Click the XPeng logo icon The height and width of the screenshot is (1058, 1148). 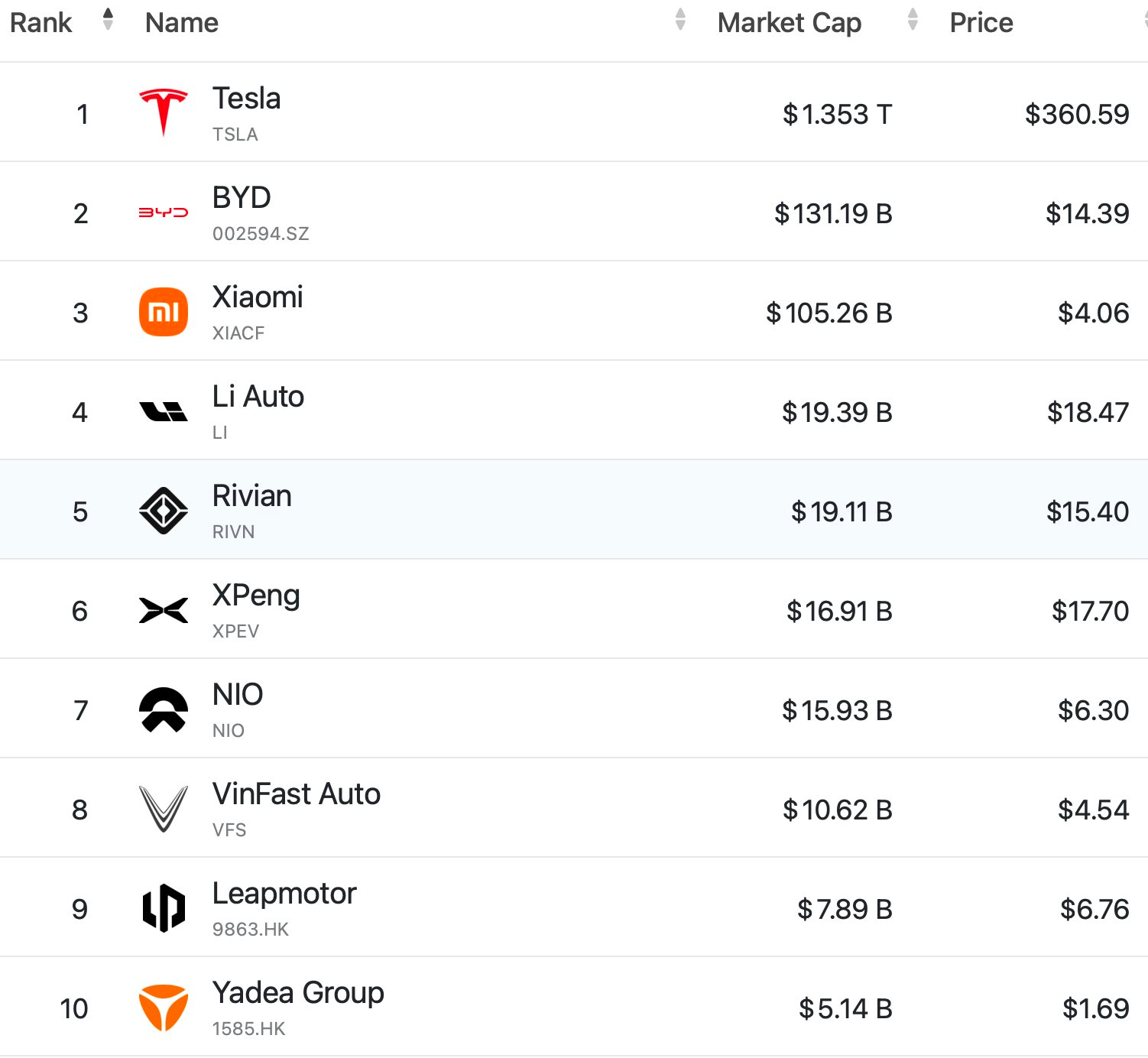[163, 610]
